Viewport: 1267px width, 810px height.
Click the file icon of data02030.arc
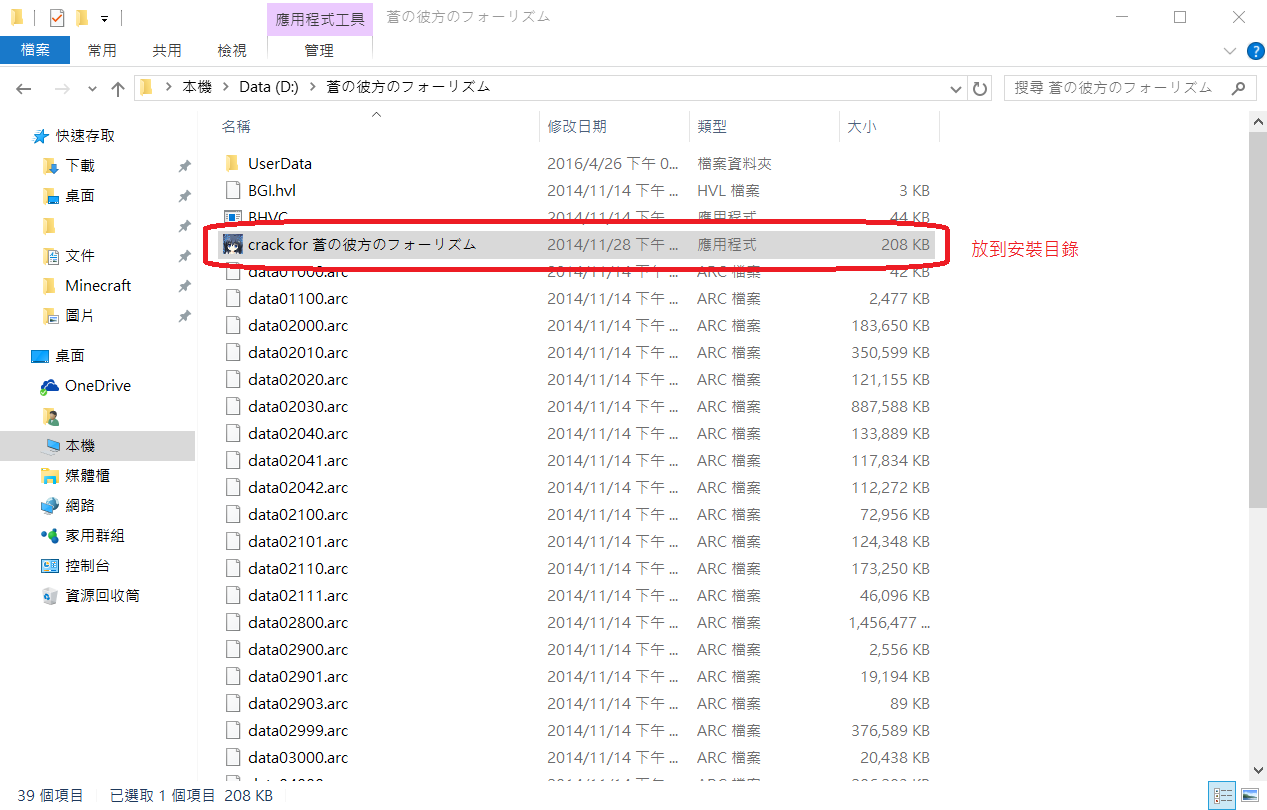pos(233,406)
